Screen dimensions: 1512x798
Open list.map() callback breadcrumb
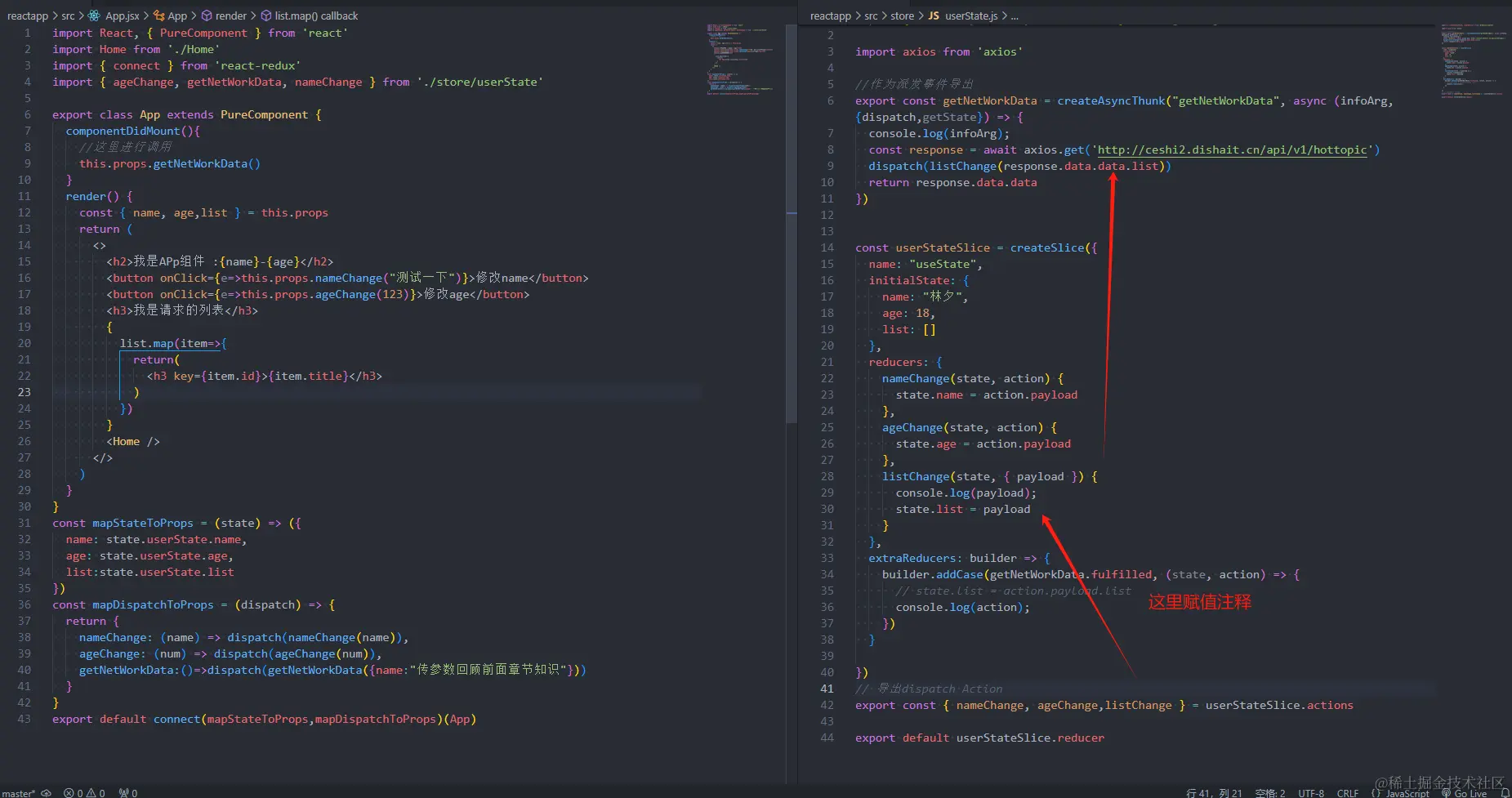pos(316,16)
